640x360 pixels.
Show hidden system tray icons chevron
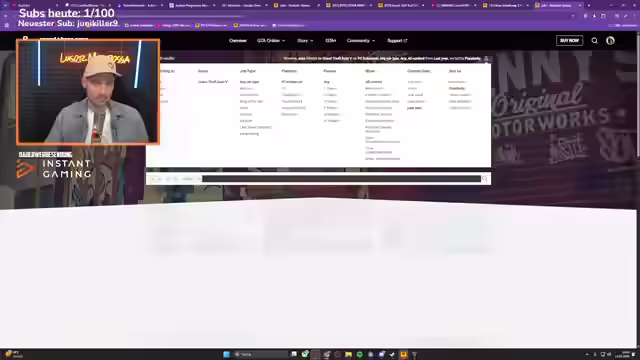coord(587,354)
